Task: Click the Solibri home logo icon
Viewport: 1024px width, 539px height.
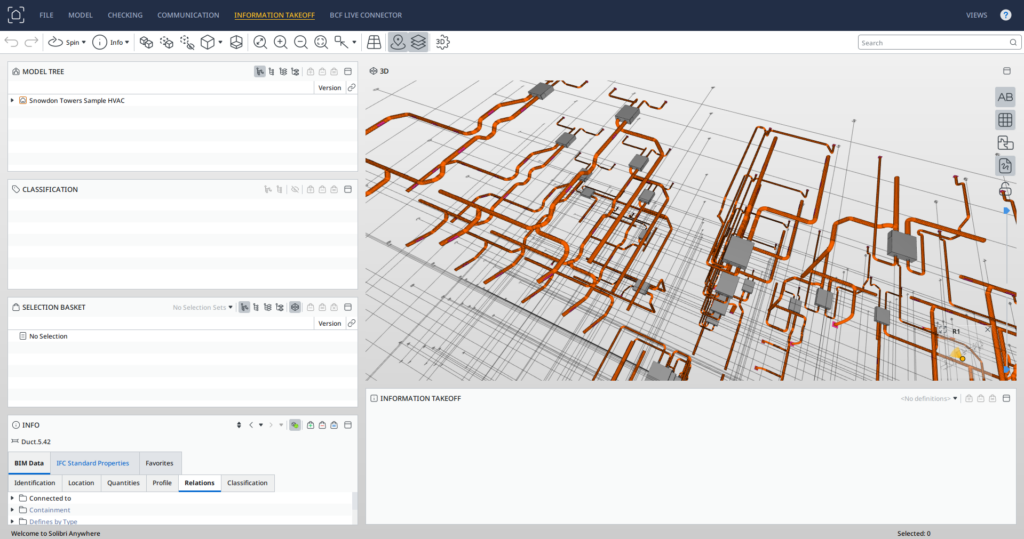Action: 16,15
